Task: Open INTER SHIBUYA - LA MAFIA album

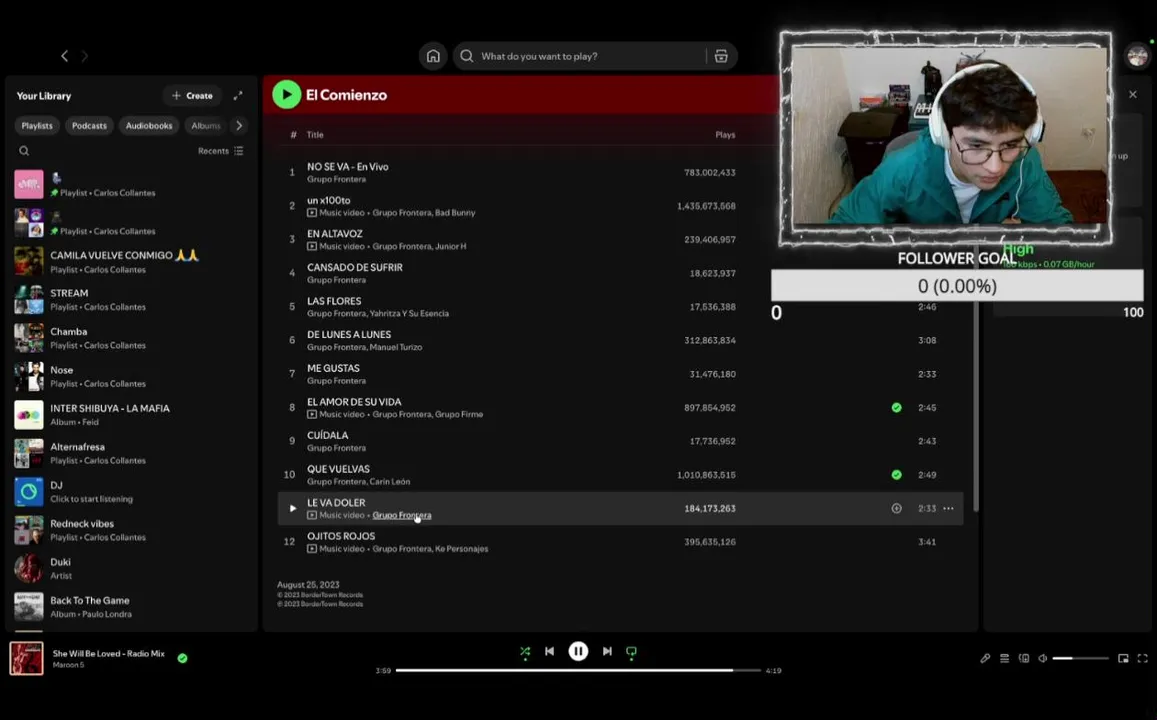Action: click(x=131, y=415)
